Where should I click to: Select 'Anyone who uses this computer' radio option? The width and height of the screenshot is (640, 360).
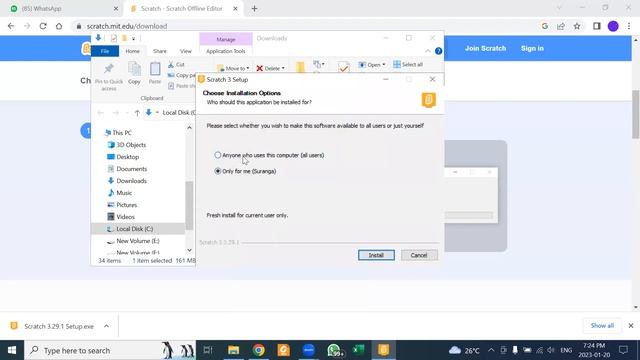pos(218,155)
